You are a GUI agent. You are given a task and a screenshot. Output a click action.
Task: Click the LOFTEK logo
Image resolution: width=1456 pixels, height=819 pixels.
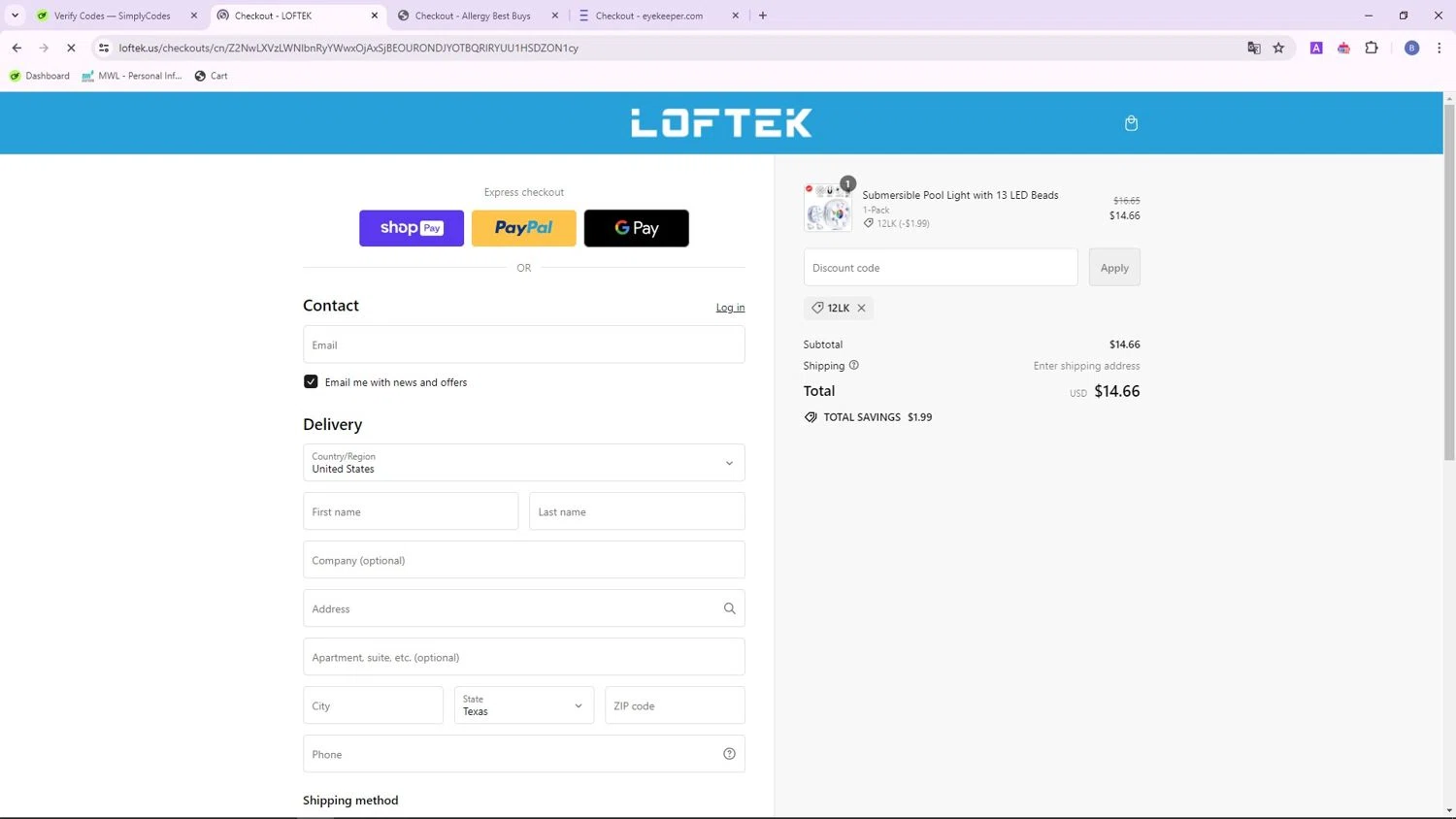[721, 123]
